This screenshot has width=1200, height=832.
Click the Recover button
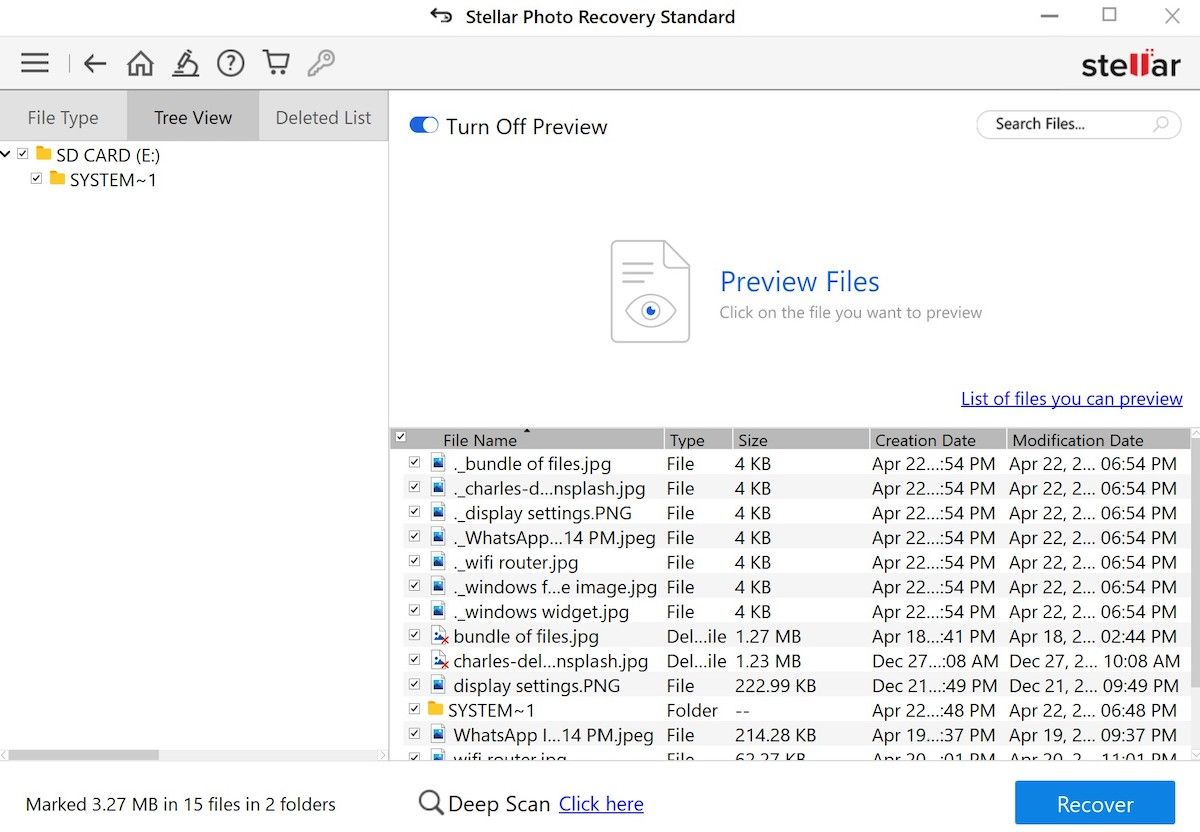[1095, 804]
